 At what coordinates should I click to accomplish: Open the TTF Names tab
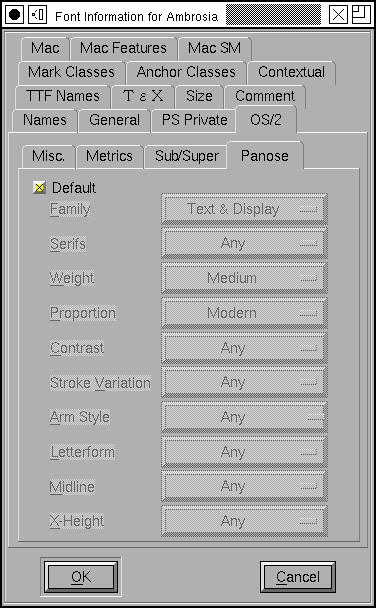click(62, 96)
